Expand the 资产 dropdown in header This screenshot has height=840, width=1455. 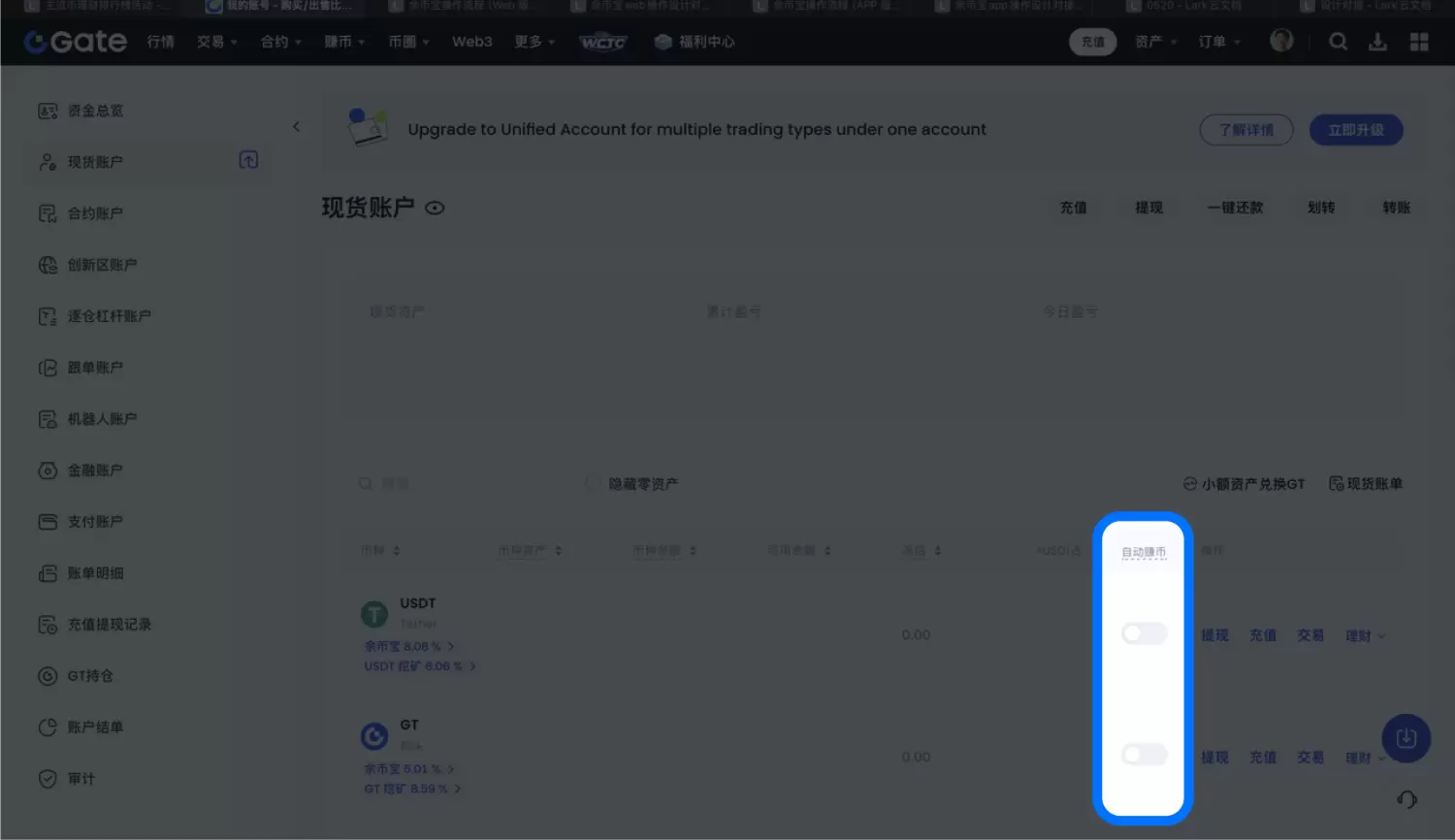tap(1155, 42)
